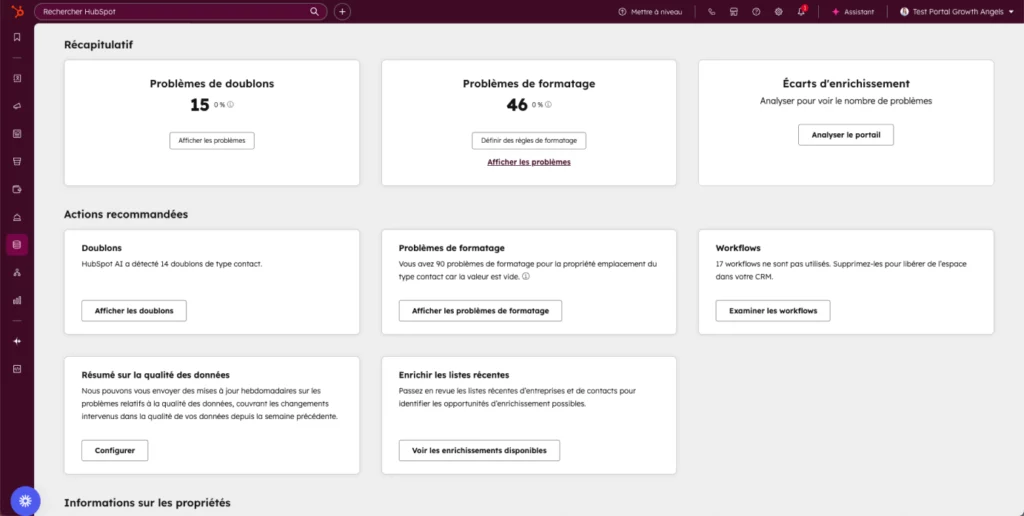Screen dimensions: 1024x516
Task: Open the help question-mark icon
Action: tap(756, 12)
